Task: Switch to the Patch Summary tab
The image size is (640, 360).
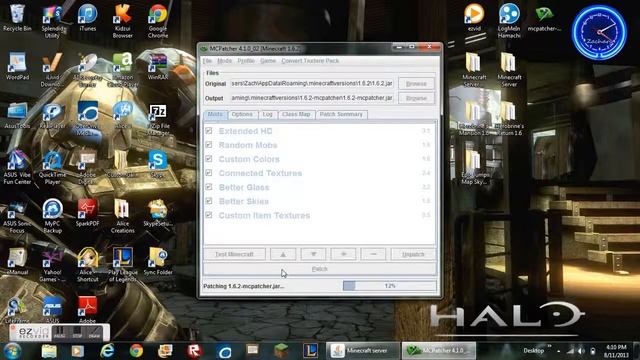Action: pyautogui.click(x=341, y=114)
